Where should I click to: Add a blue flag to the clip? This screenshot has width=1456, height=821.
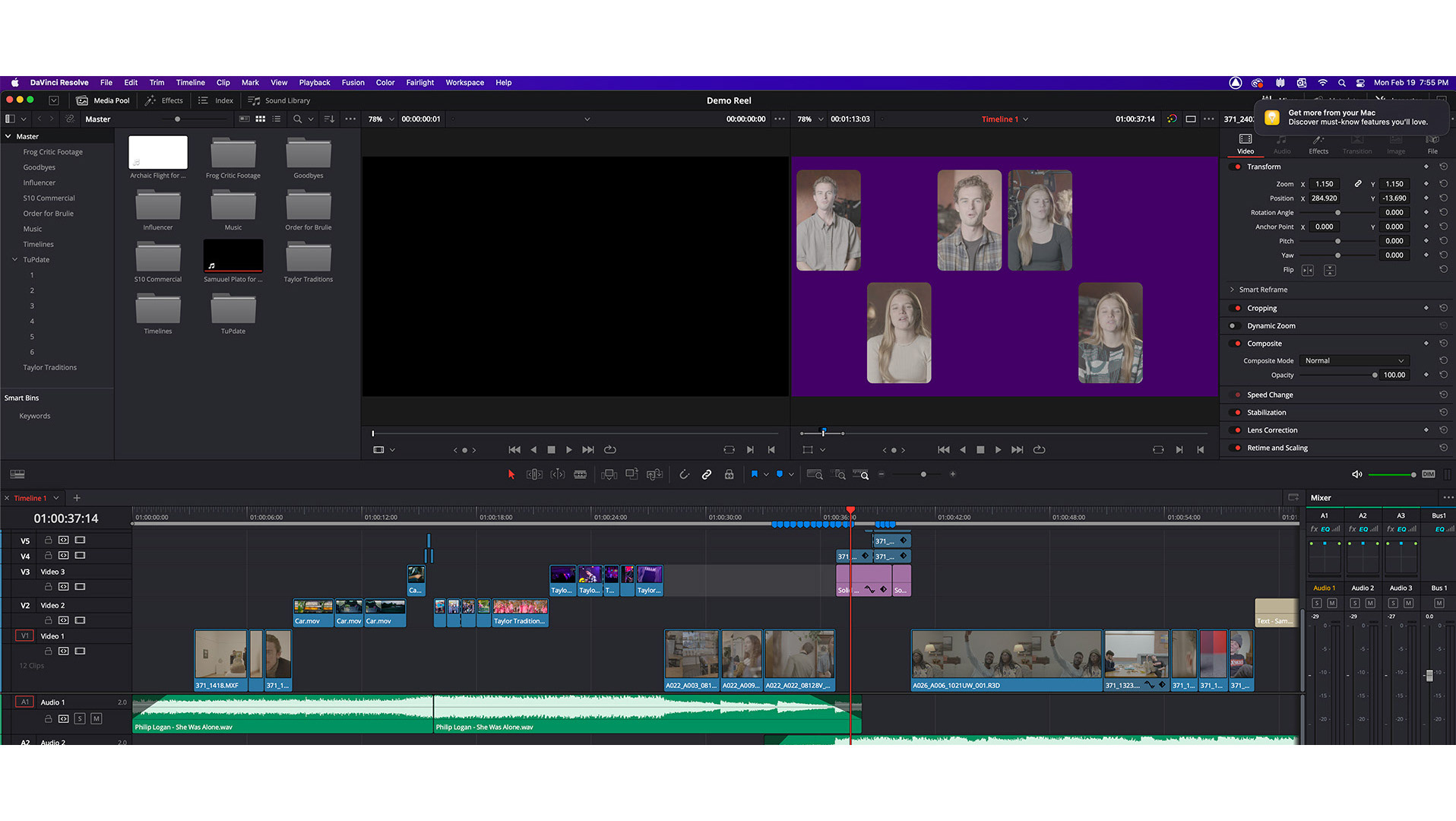(x=755, y=474)
